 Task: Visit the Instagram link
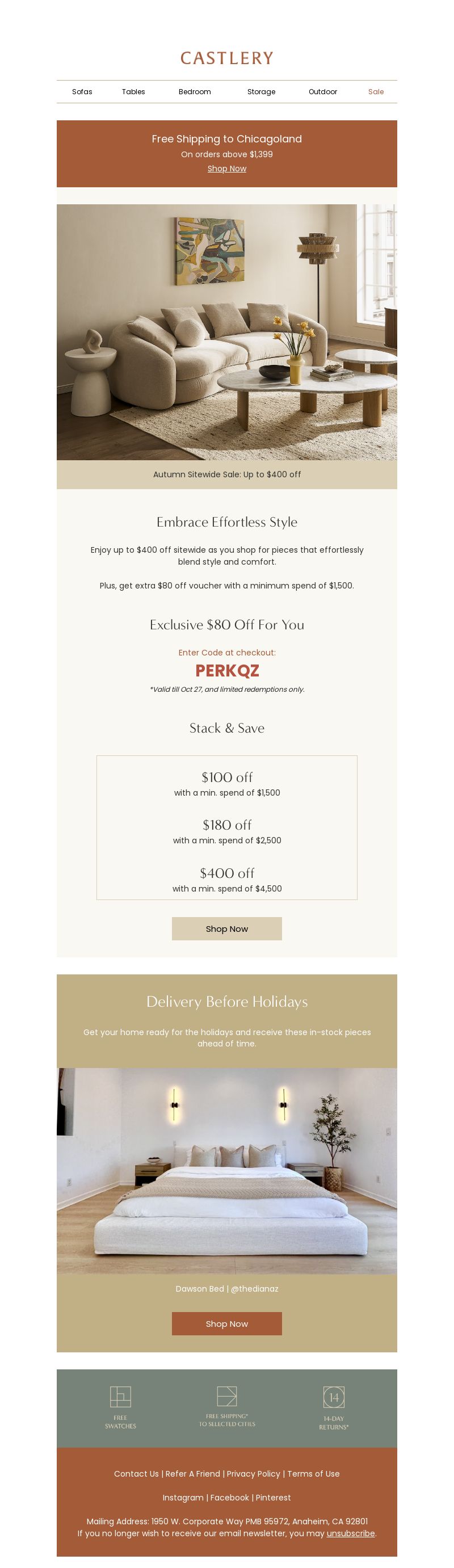pos(183,1497)
